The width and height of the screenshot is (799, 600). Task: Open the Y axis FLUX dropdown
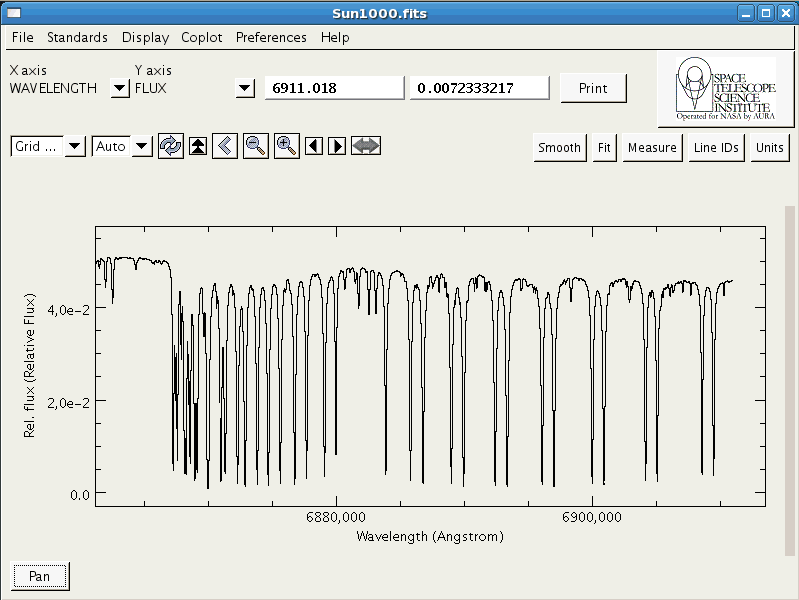pyautogui.click(x=244, y=88)
